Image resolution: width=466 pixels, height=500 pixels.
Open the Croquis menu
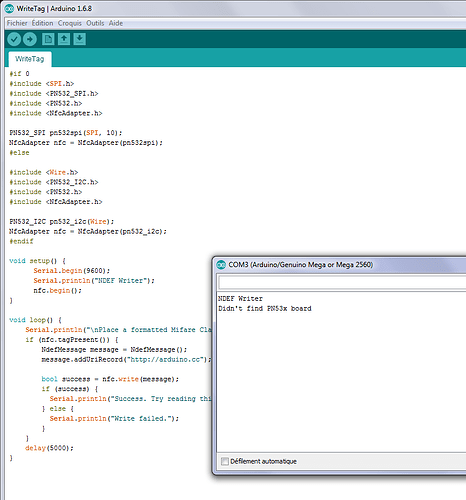70,23
